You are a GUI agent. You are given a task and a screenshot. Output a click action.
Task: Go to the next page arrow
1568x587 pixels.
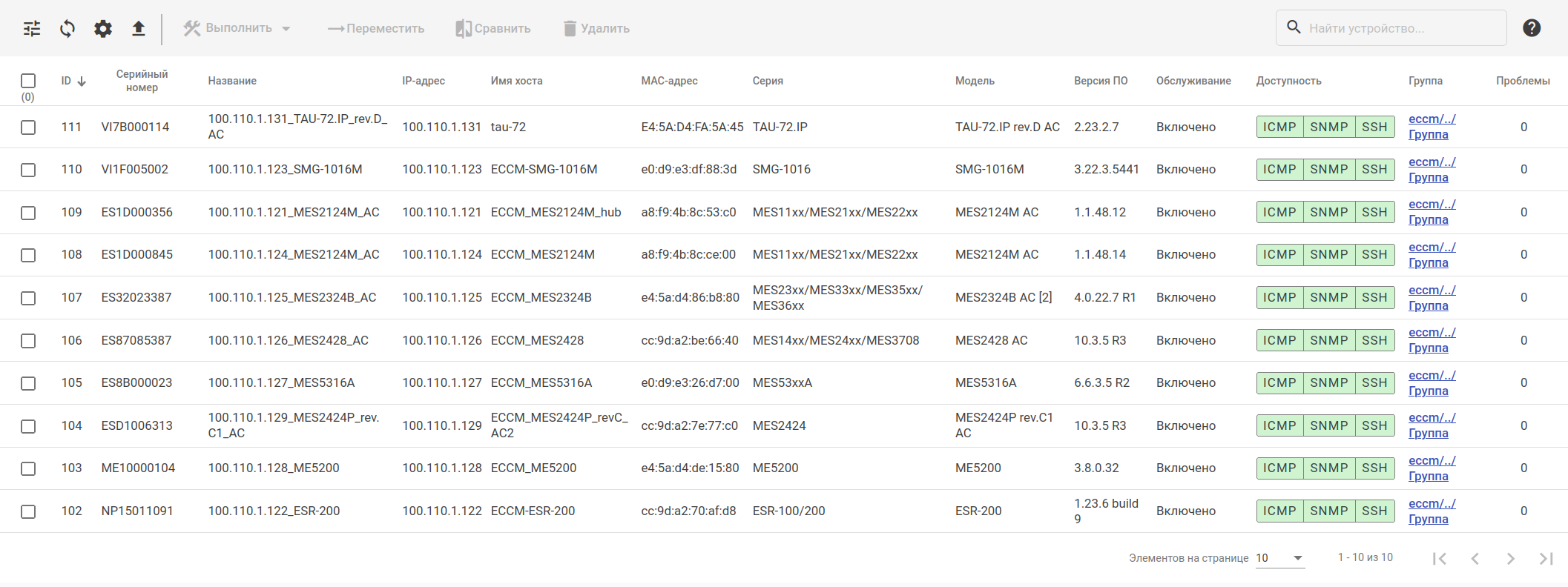(x=1510, y=558)
